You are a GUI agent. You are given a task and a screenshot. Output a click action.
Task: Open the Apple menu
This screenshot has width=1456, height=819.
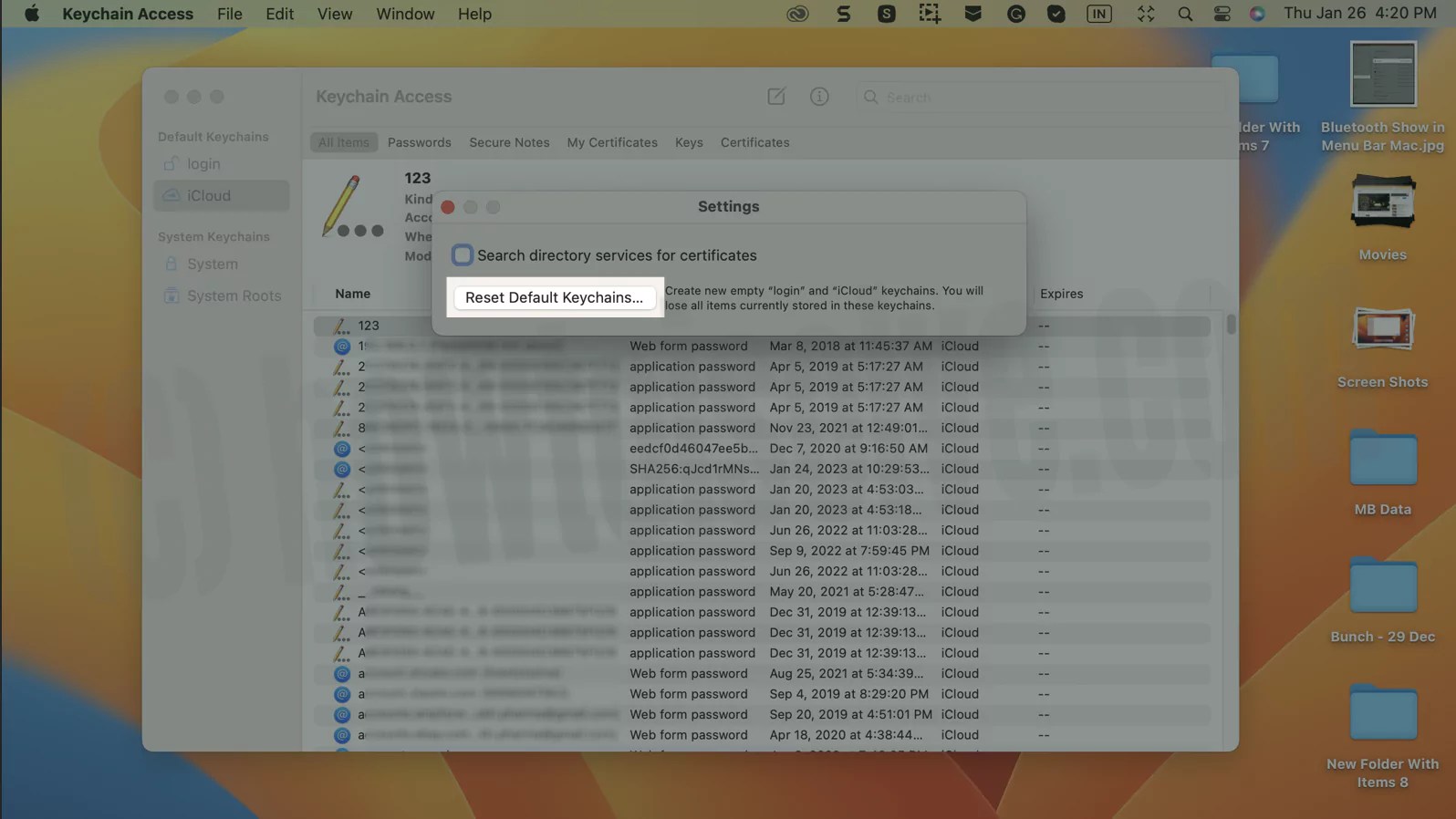coord(32,14)
